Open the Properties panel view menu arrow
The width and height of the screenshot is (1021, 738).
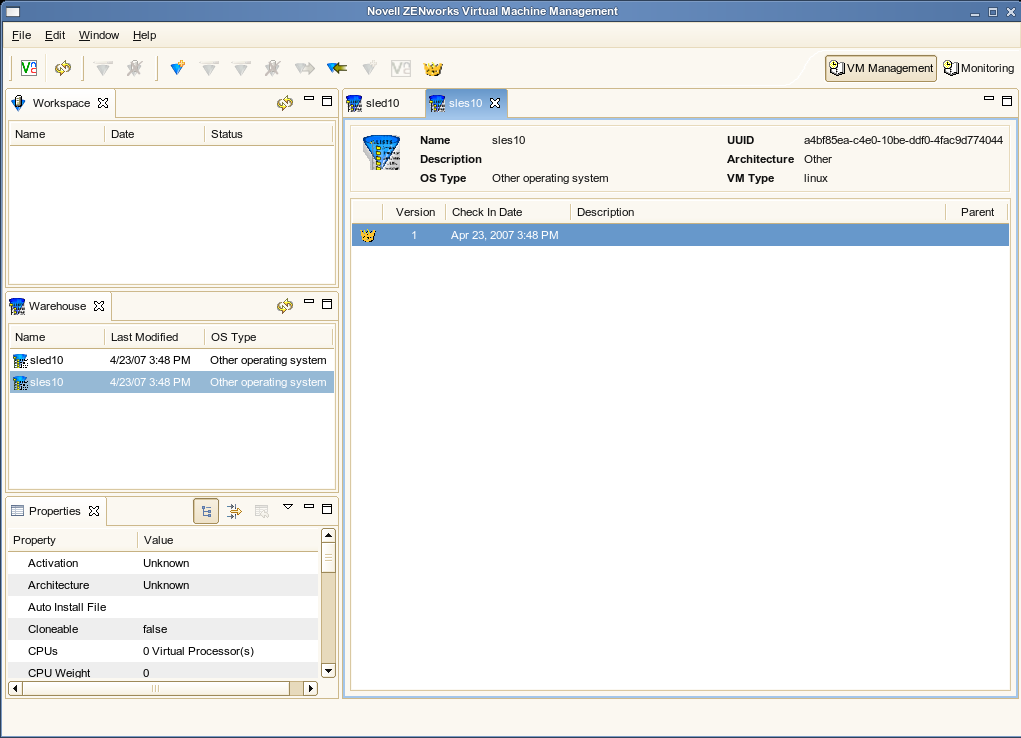(288, 508)
